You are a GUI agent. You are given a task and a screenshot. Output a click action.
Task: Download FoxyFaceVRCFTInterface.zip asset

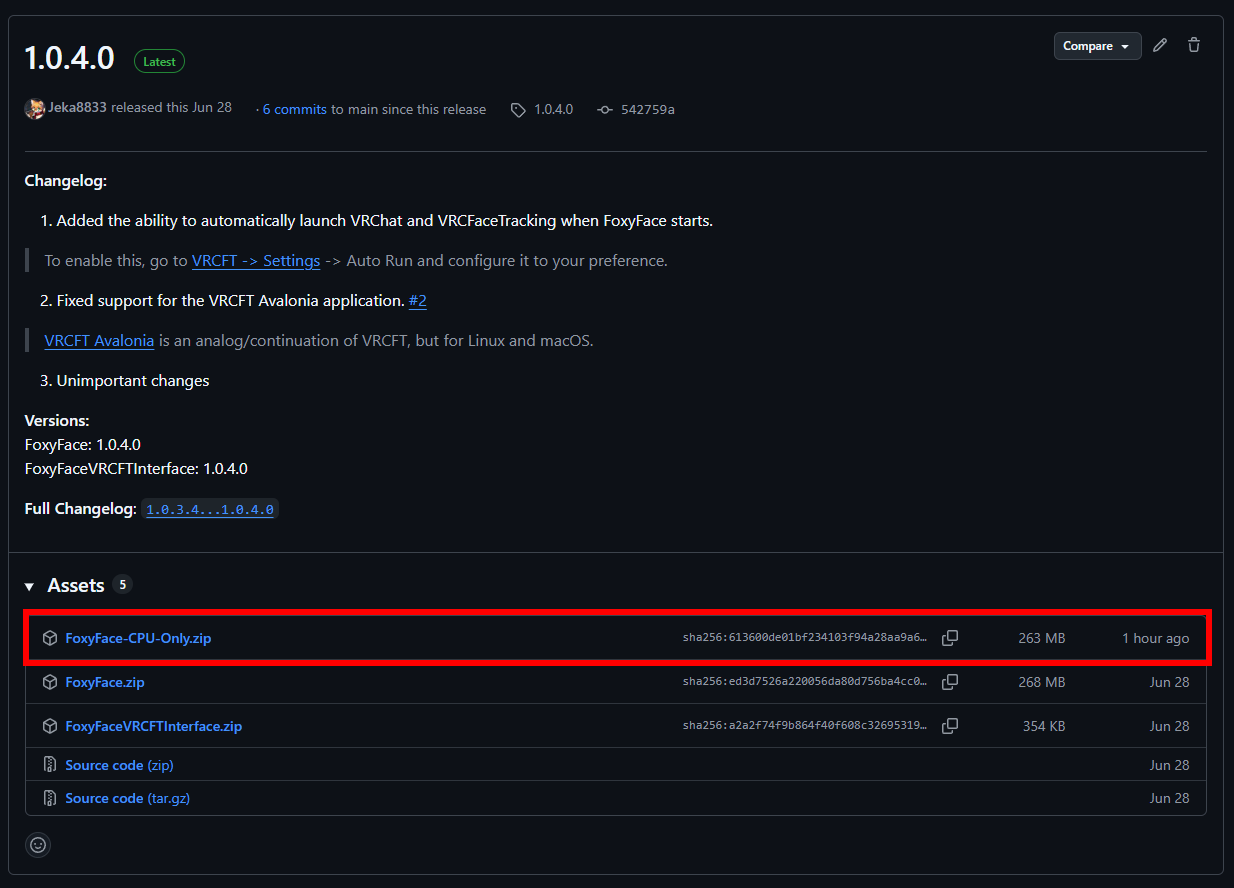[x=153, y=726]
